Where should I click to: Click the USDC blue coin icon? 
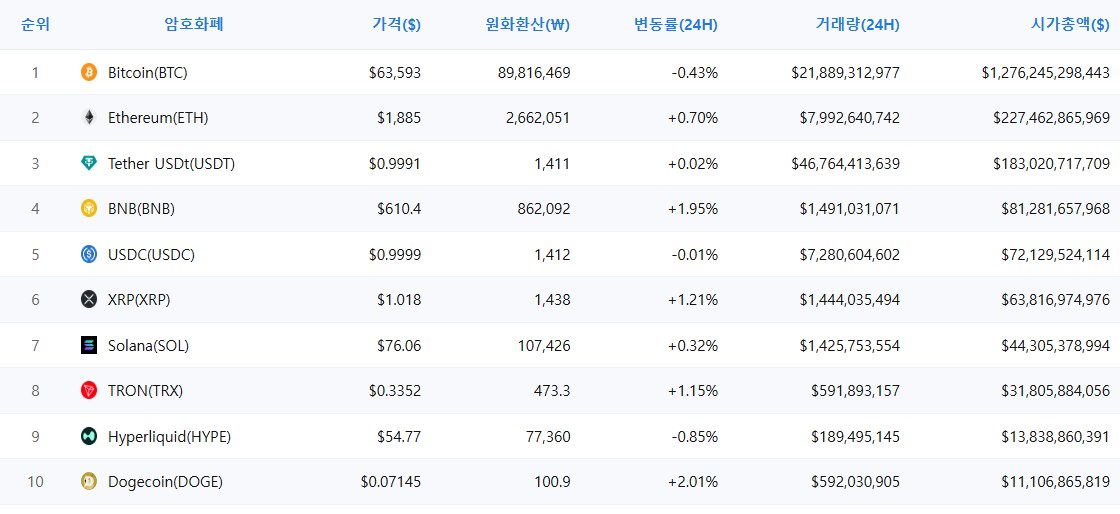click(x=89, y=254)
